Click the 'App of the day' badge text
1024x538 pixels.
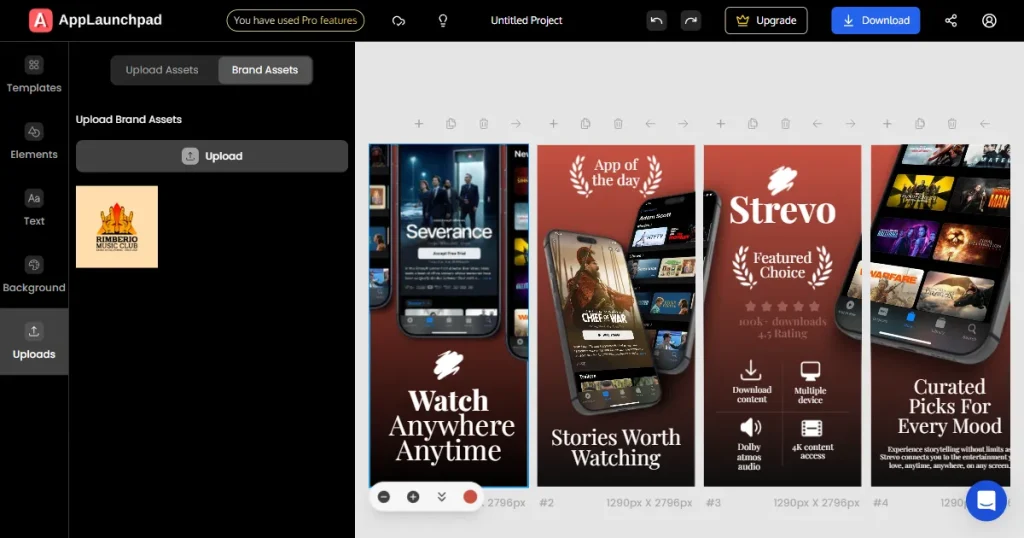pyautogui.click(x=615, y=172)
